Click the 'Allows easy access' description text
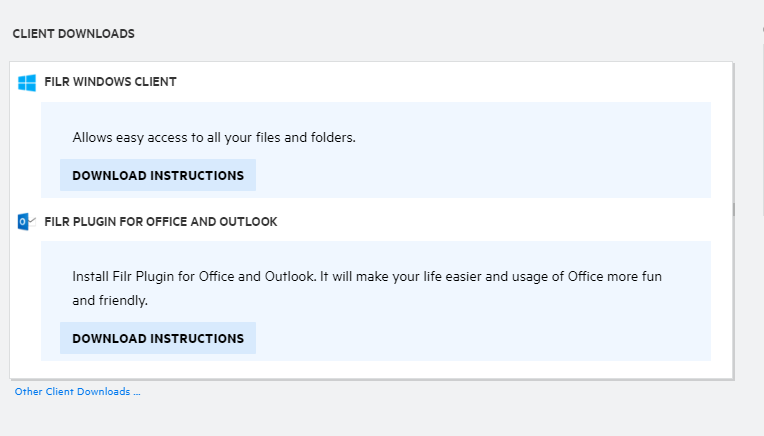Image resolution: width=764 pixels, height=436 pixels. tap(214, 137)
